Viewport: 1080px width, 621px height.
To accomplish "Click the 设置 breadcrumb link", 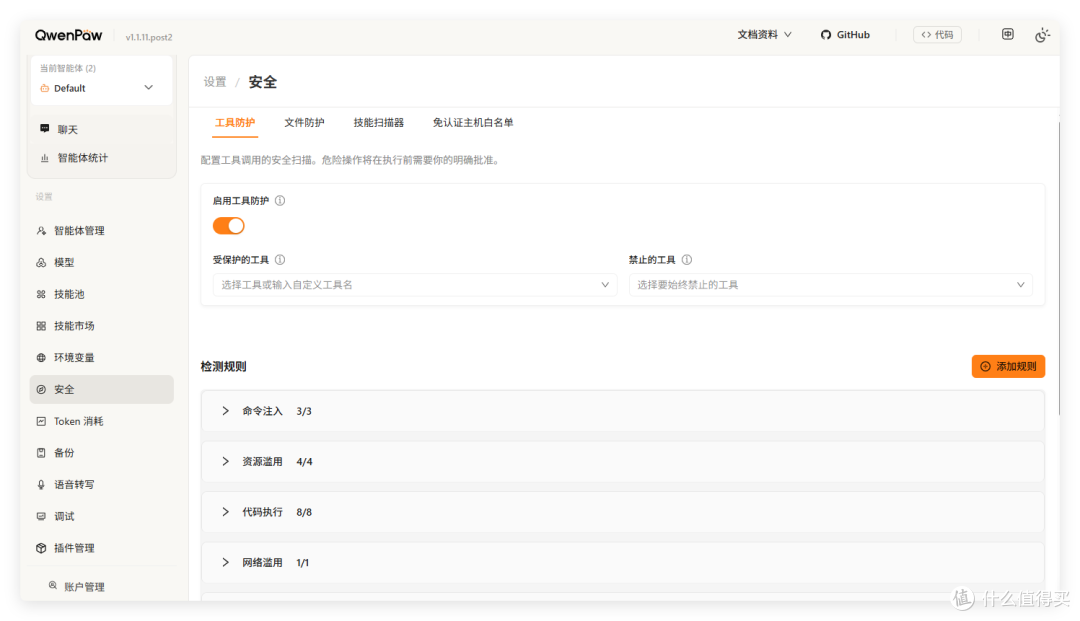I will 215,82.
